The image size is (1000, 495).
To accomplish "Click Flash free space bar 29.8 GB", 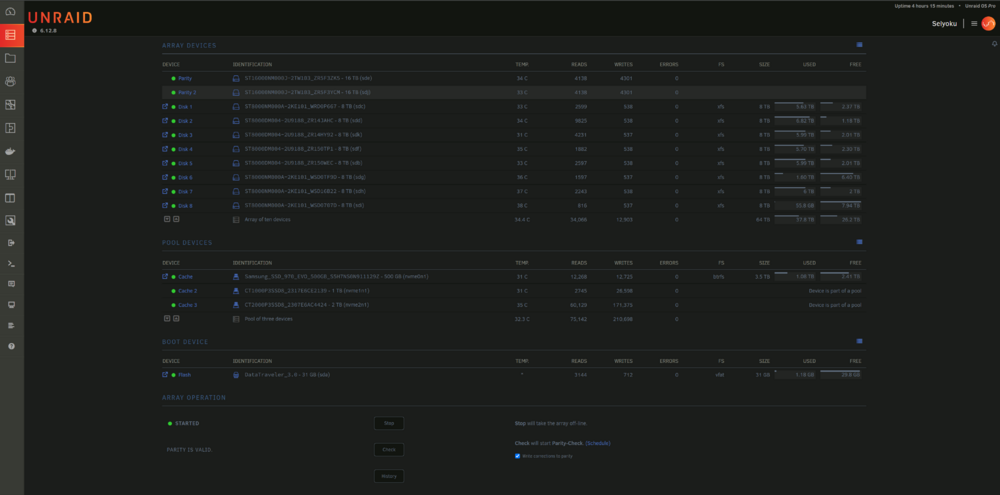I will click(x=841, y=374).
